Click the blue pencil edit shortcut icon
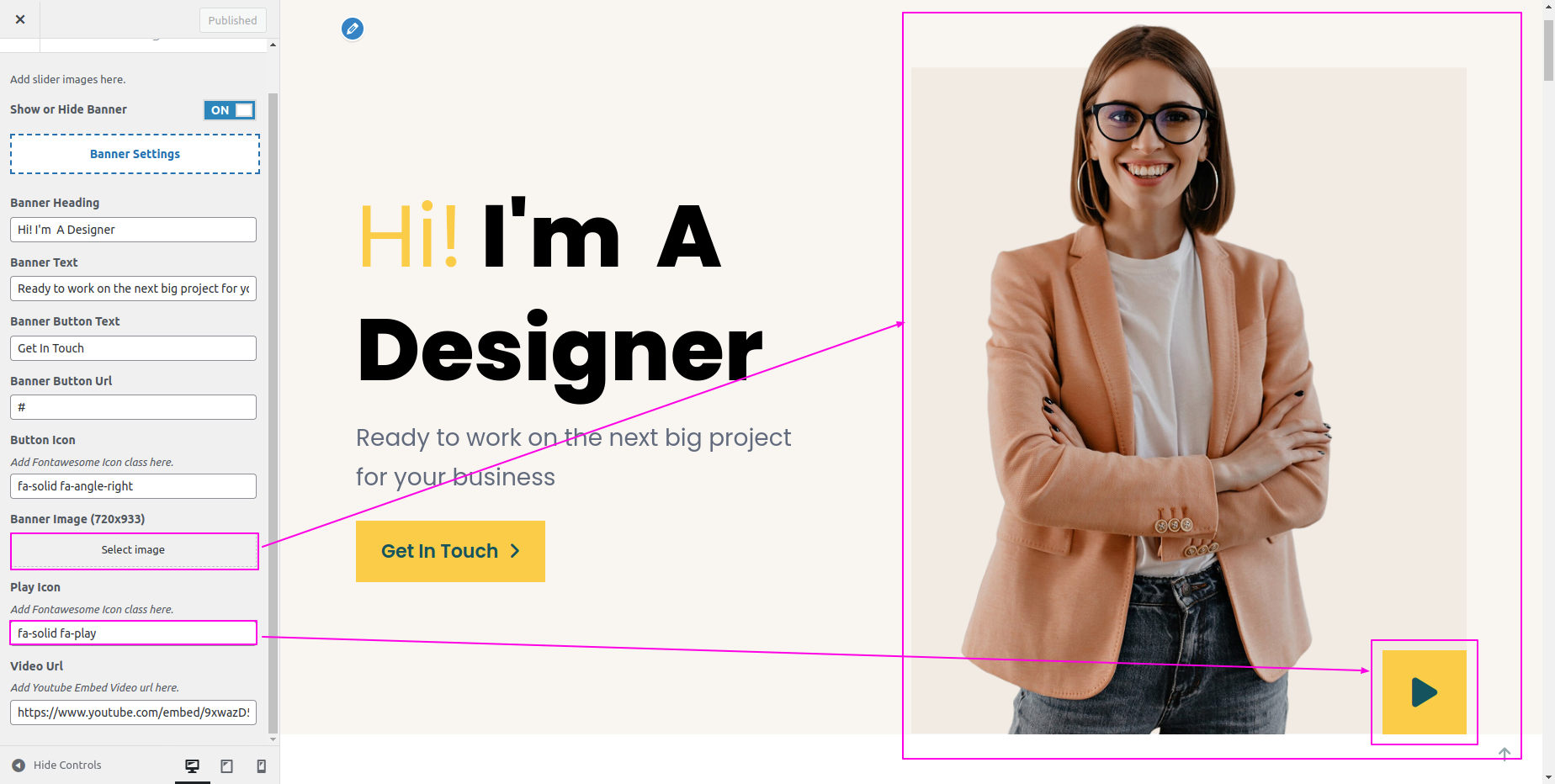The width and height of the screenshot is (1555, 784). [x=353, y=29]
